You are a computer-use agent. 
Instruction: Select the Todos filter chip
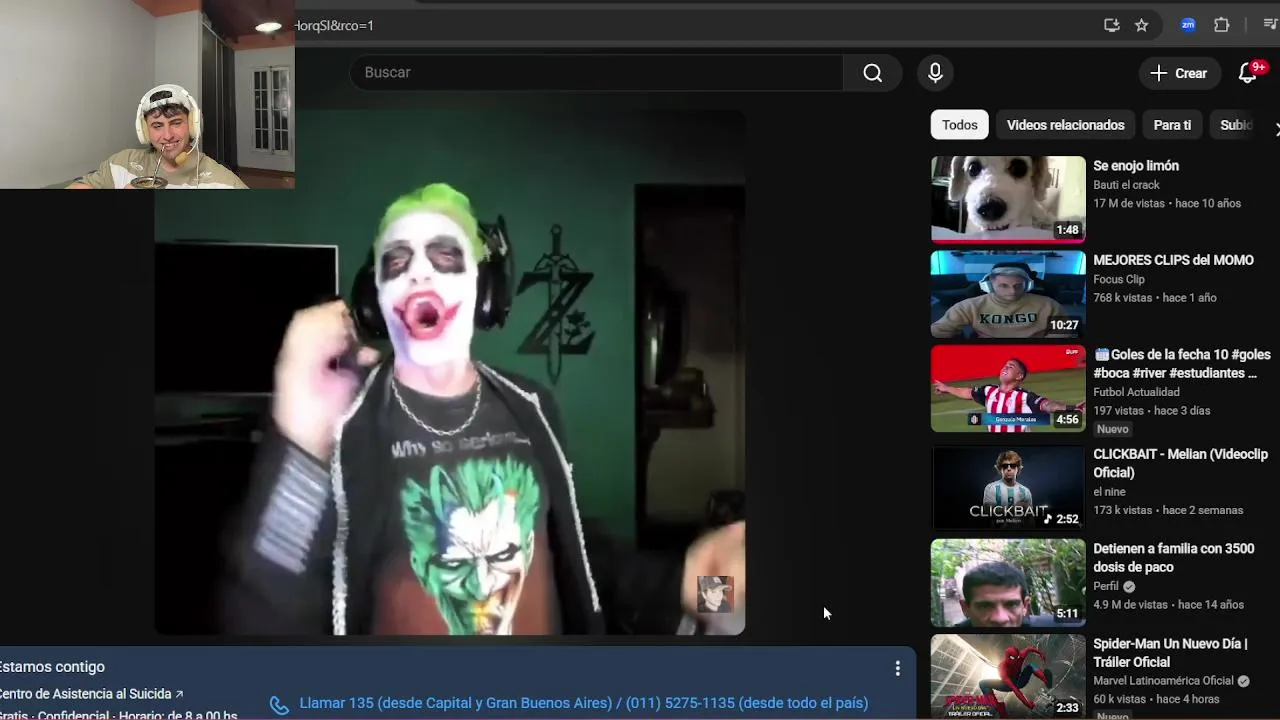coord(960,125)
